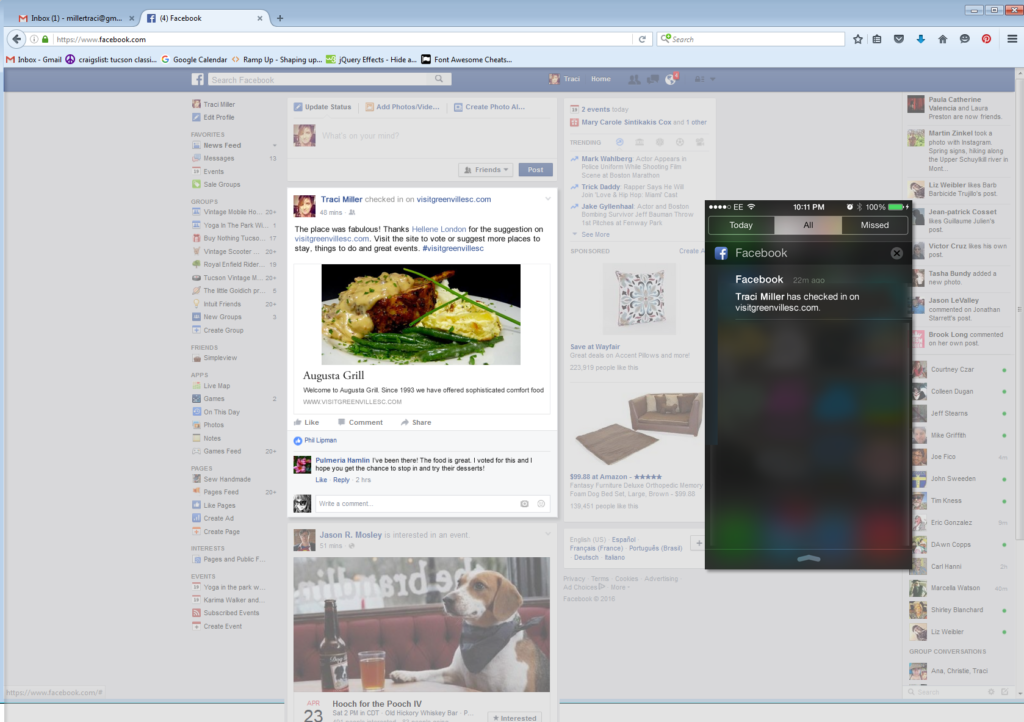Screen dimensions: 1024x722
Task: Click the camera icon in comment box
Action: (x=524, y=504)
